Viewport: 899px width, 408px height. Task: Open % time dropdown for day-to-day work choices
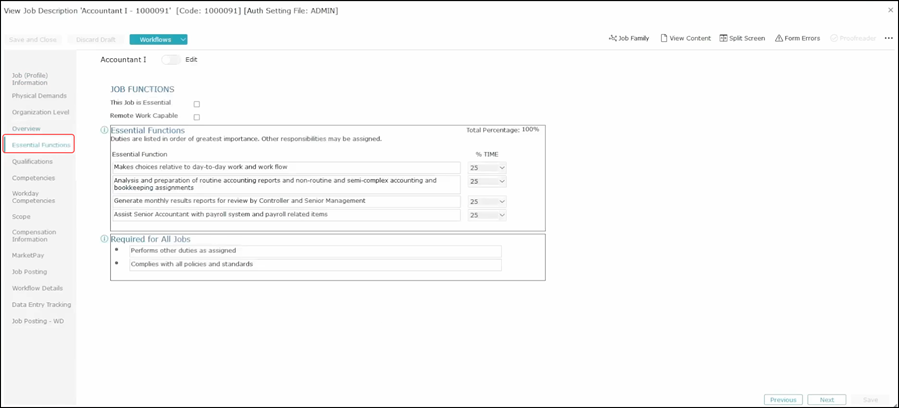click(487, 167)
